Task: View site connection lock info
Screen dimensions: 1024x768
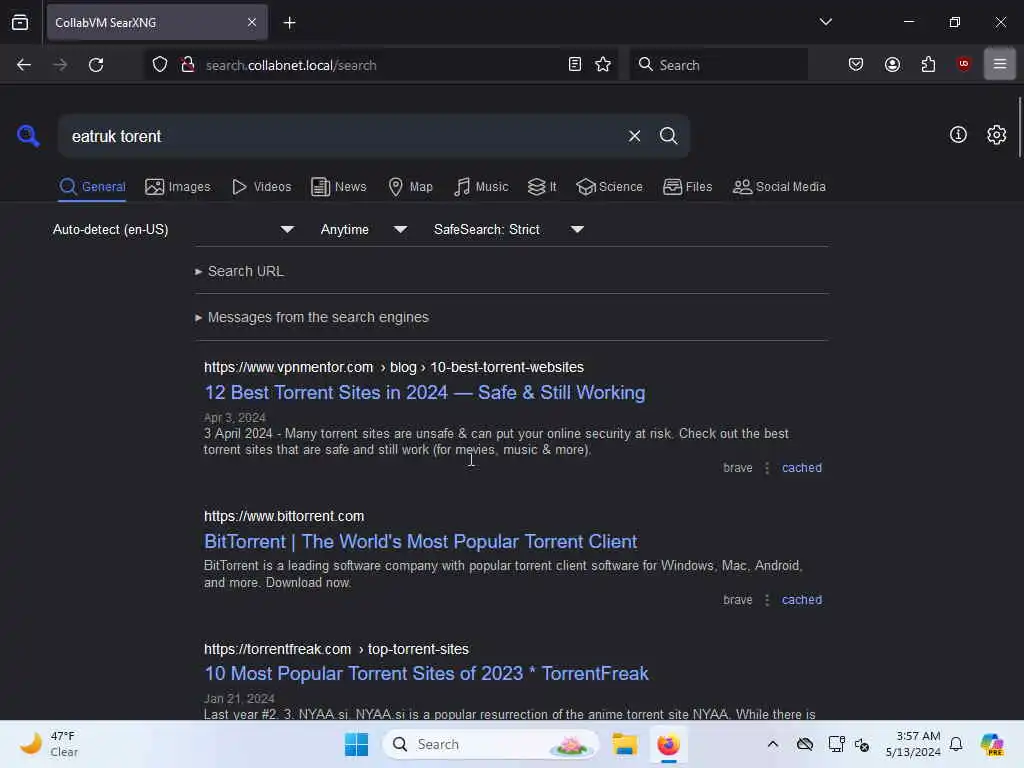Action: pos(187,65)
